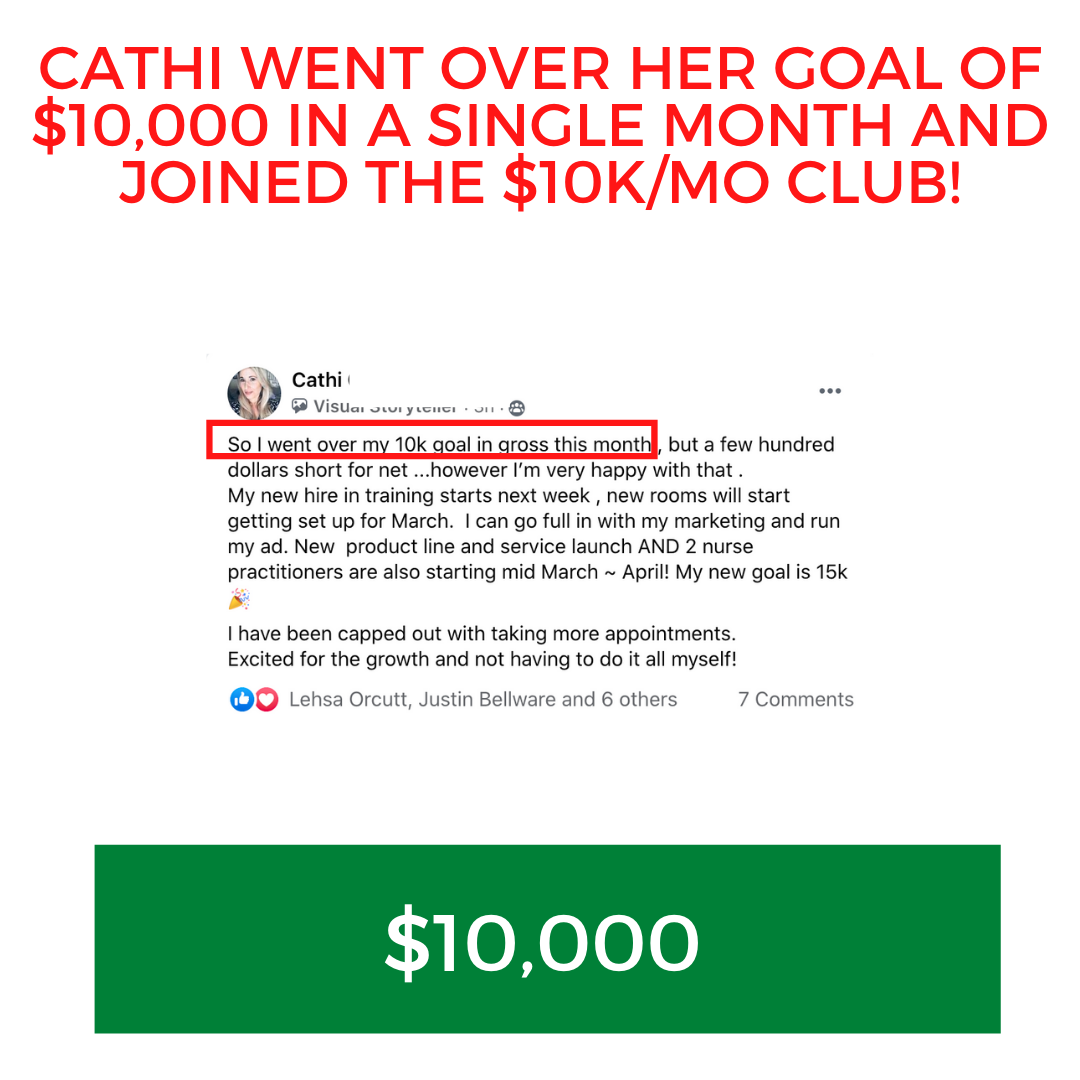Click the Visual Storyteller badge icon
Screen dimensions: 1080x1080
pyautogui.click(x=300, y=406)
